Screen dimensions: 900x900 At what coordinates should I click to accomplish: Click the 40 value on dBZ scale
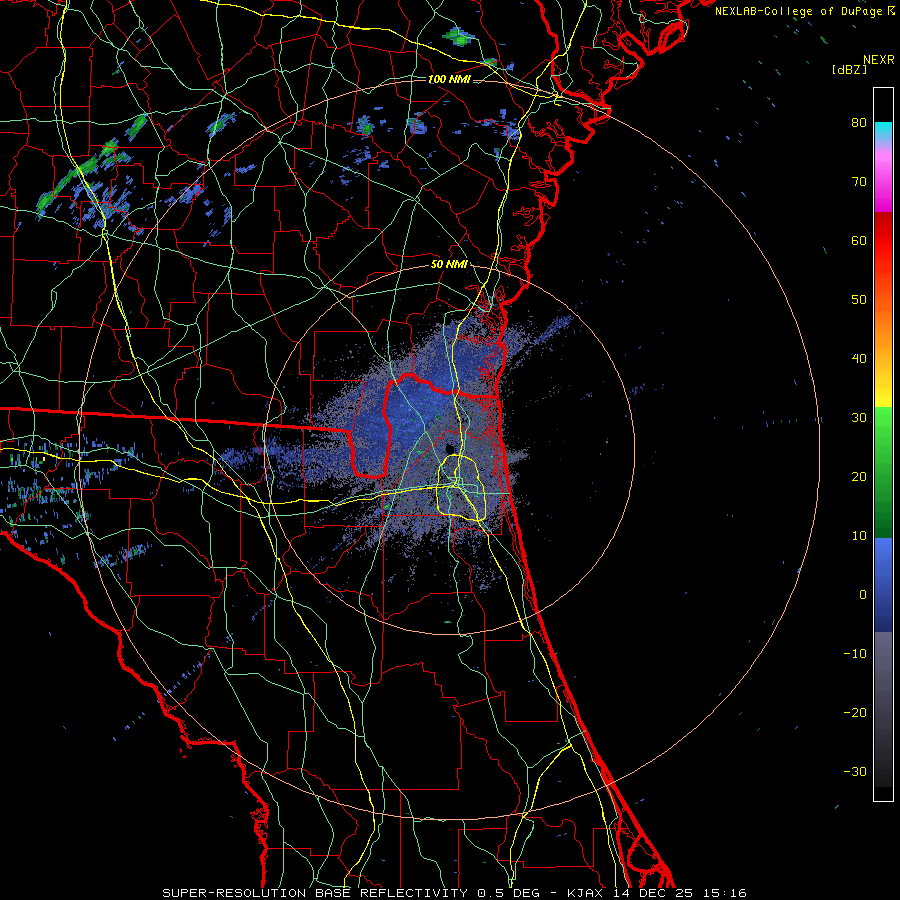point(859,359)
